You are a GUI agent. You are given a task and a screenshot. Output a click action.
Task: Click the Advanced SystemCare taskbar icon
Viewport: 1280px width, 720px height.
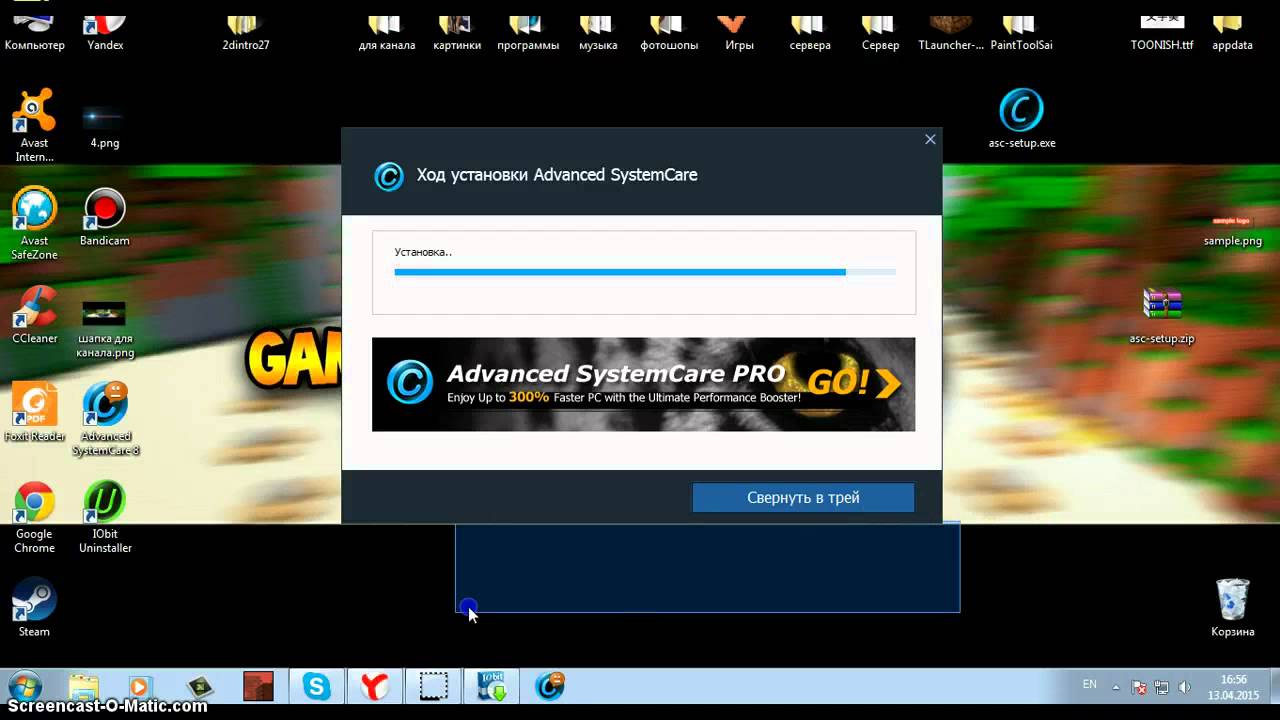click(x=549, y=687)
